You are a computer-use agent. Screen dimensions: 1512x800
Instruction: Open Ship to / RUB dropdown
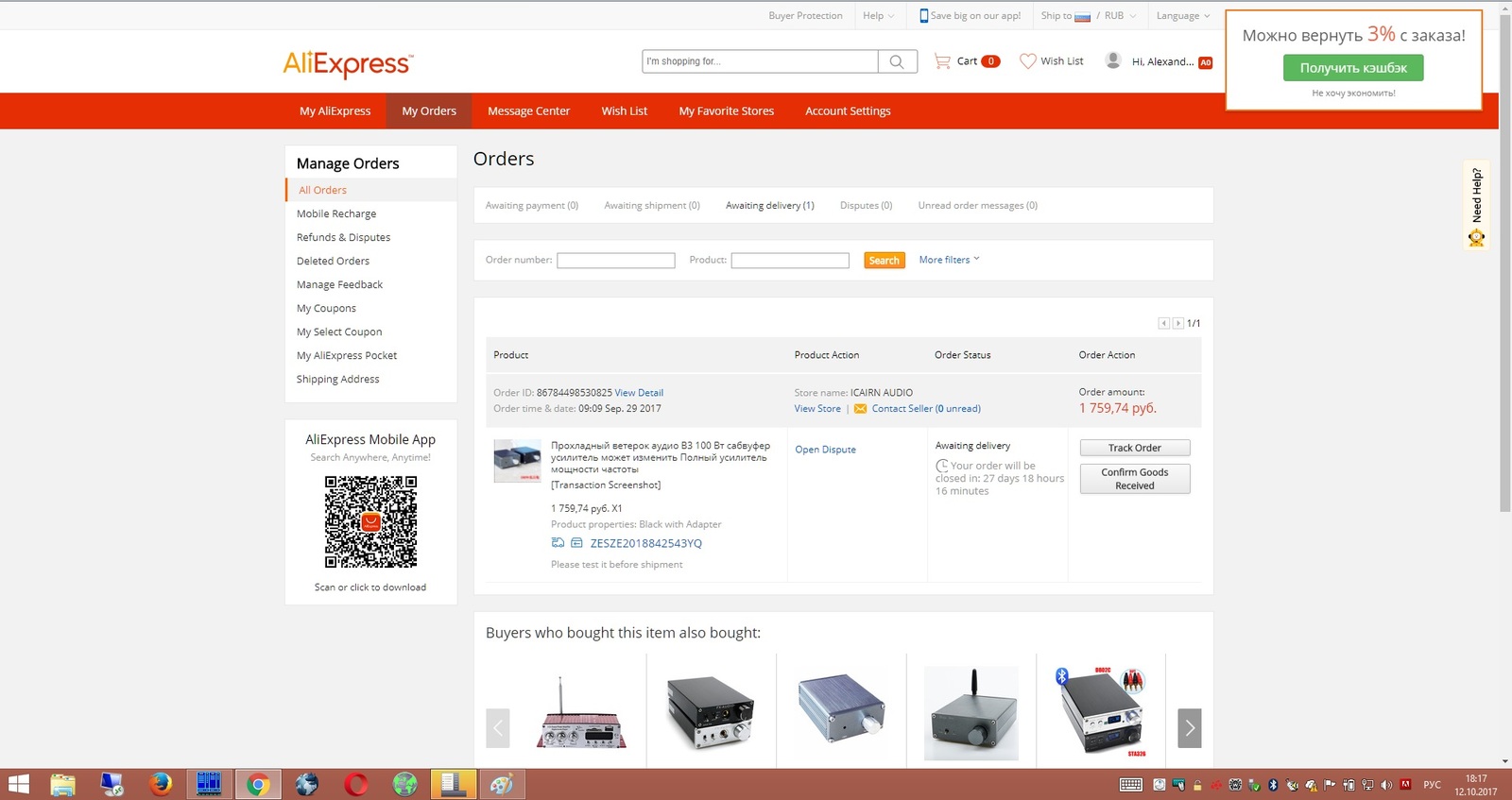[x=1089, y=16]
